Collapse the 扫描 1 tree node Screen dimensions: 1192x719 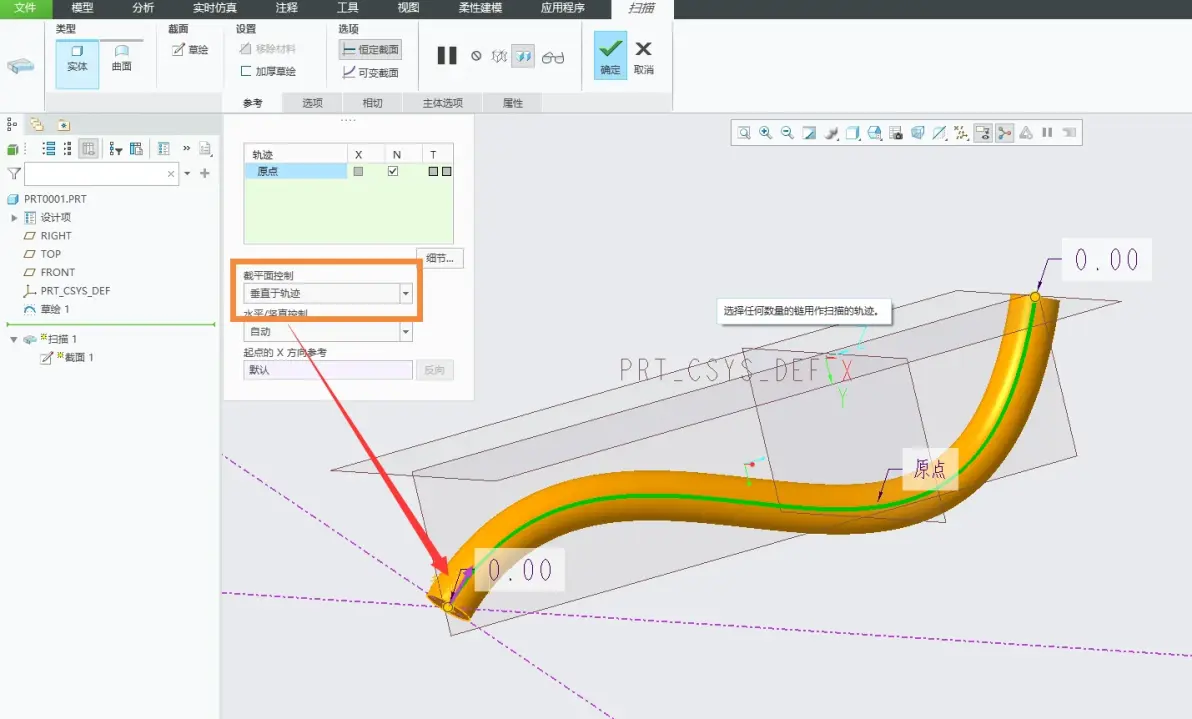(14, 339)
